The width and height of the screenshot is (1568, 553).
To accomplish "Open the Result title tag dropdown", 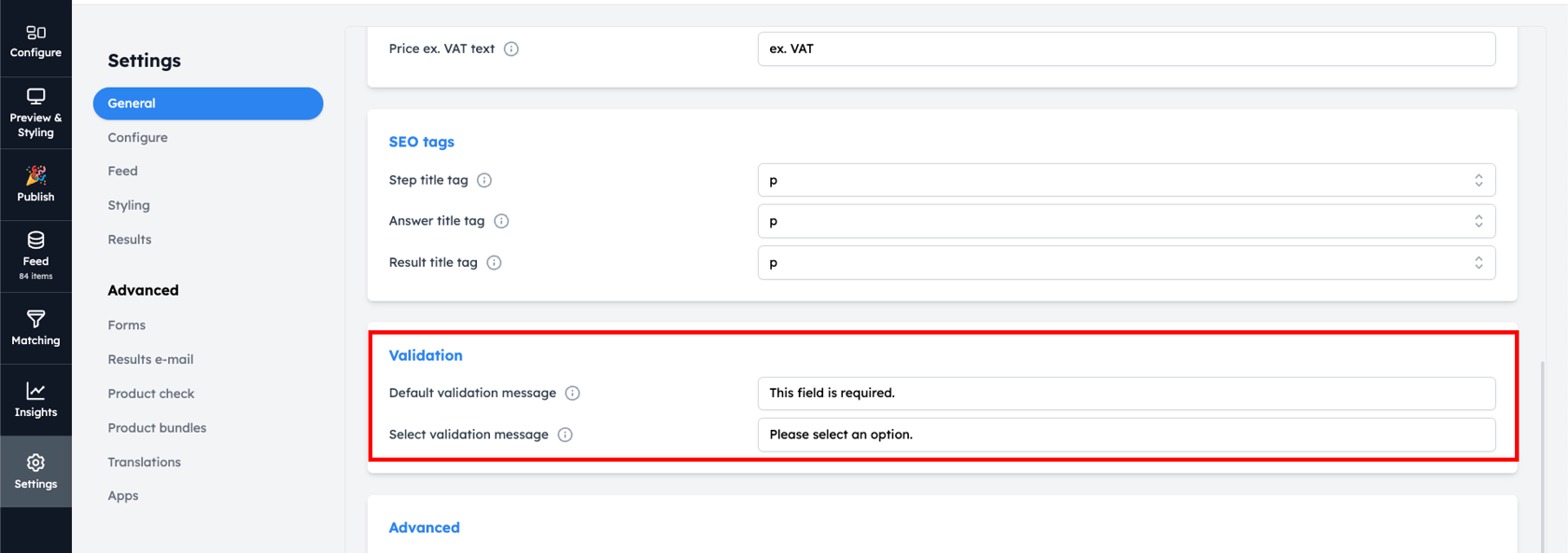I will [x=1127, y=263].
